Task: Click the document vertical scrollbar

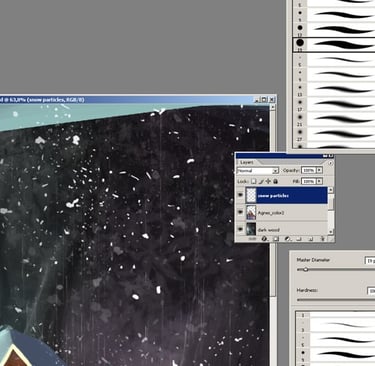Action: coord(273,235)
